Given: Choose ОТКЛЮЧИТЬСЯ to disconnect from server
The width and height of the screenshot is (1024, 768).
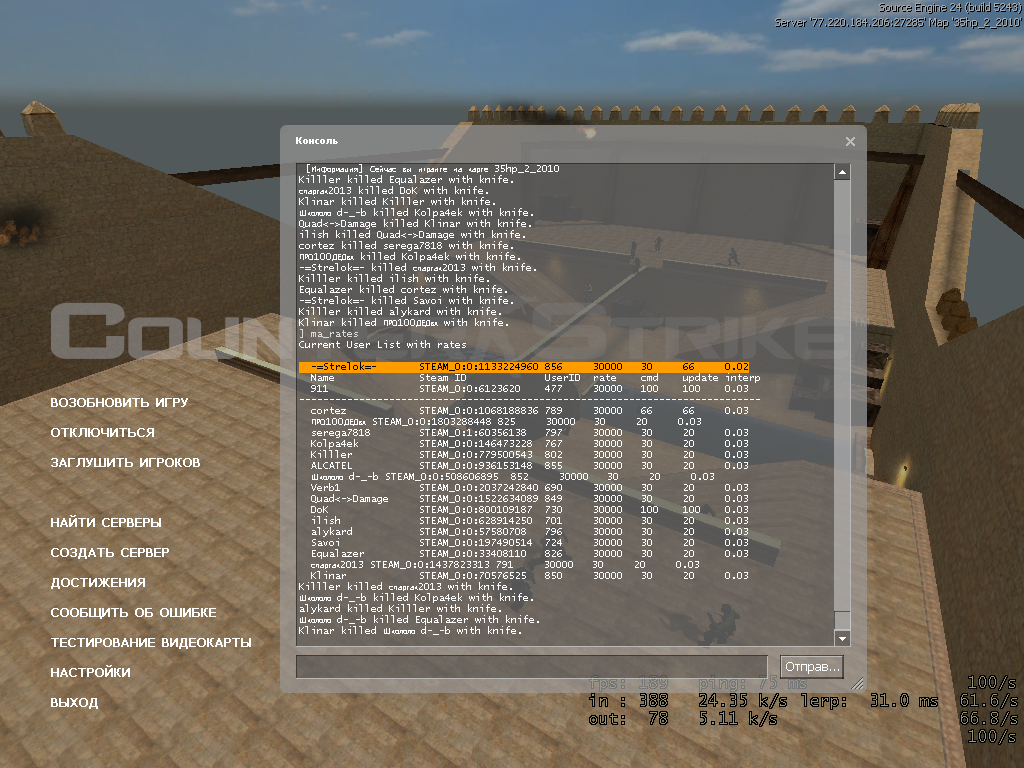Looking at the screenshot, I should (103, 432).
